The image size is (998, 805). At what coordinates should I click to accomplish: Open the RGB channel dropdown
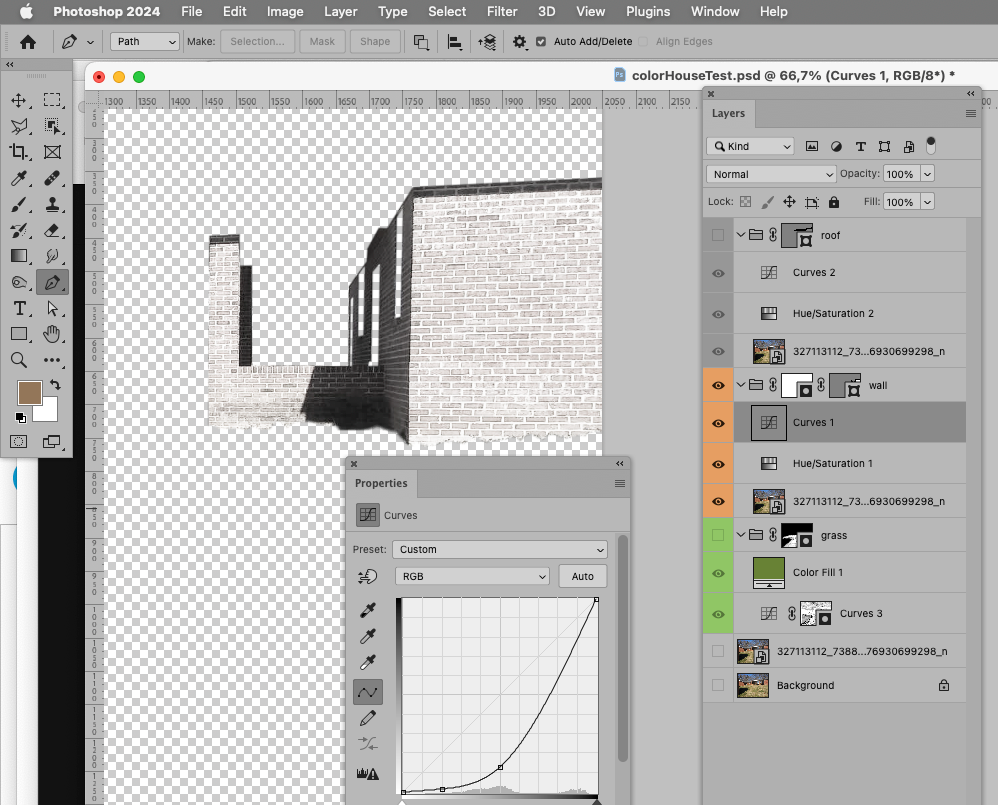coord(472,576)
